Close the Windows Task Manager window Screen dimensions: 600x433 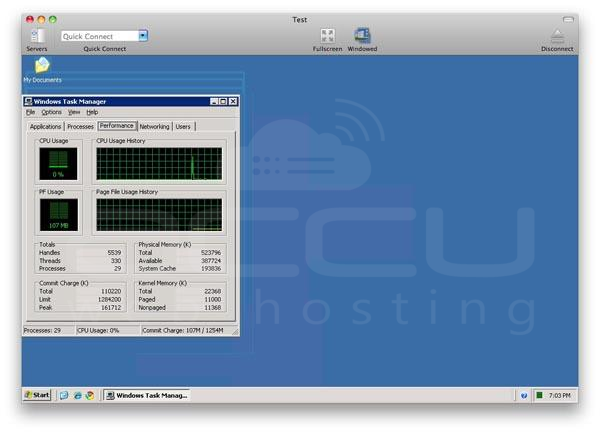tap(233, 101)
